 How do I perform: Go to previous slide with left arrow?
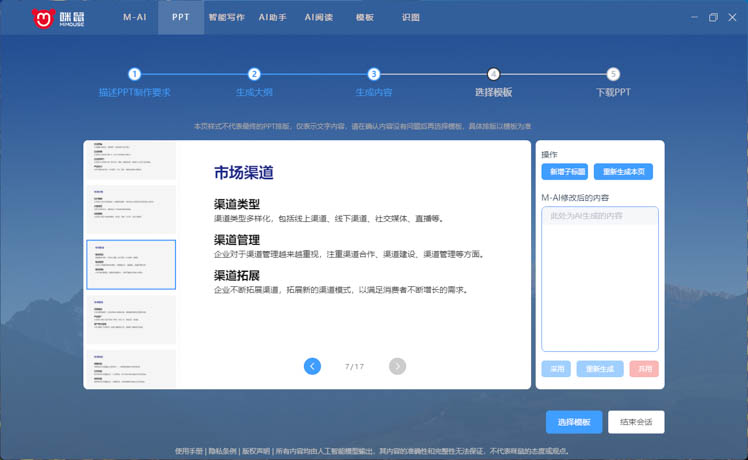(x=312, y=366)
